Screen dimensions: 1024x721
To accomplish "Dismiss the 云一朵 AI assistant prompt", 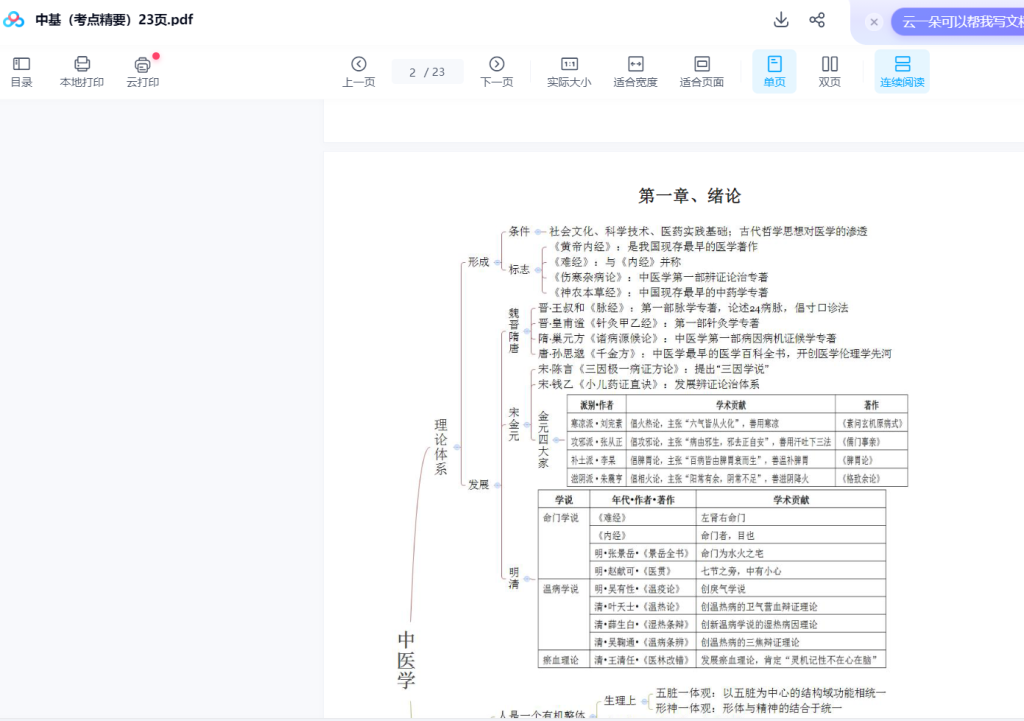I will pyautogui.click(x=875, y=21).
